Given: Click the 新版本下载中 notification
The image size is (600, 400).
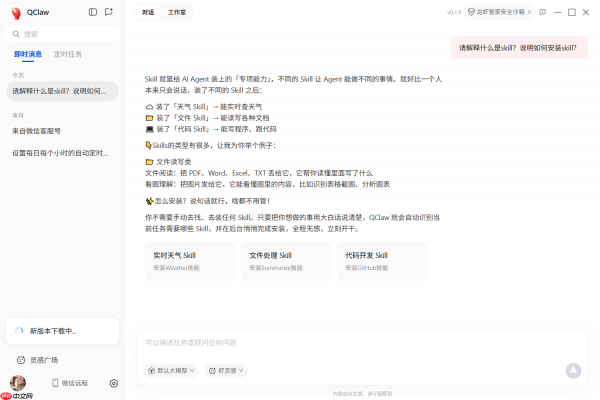Looking at the screenshot, I should [62, 331].
